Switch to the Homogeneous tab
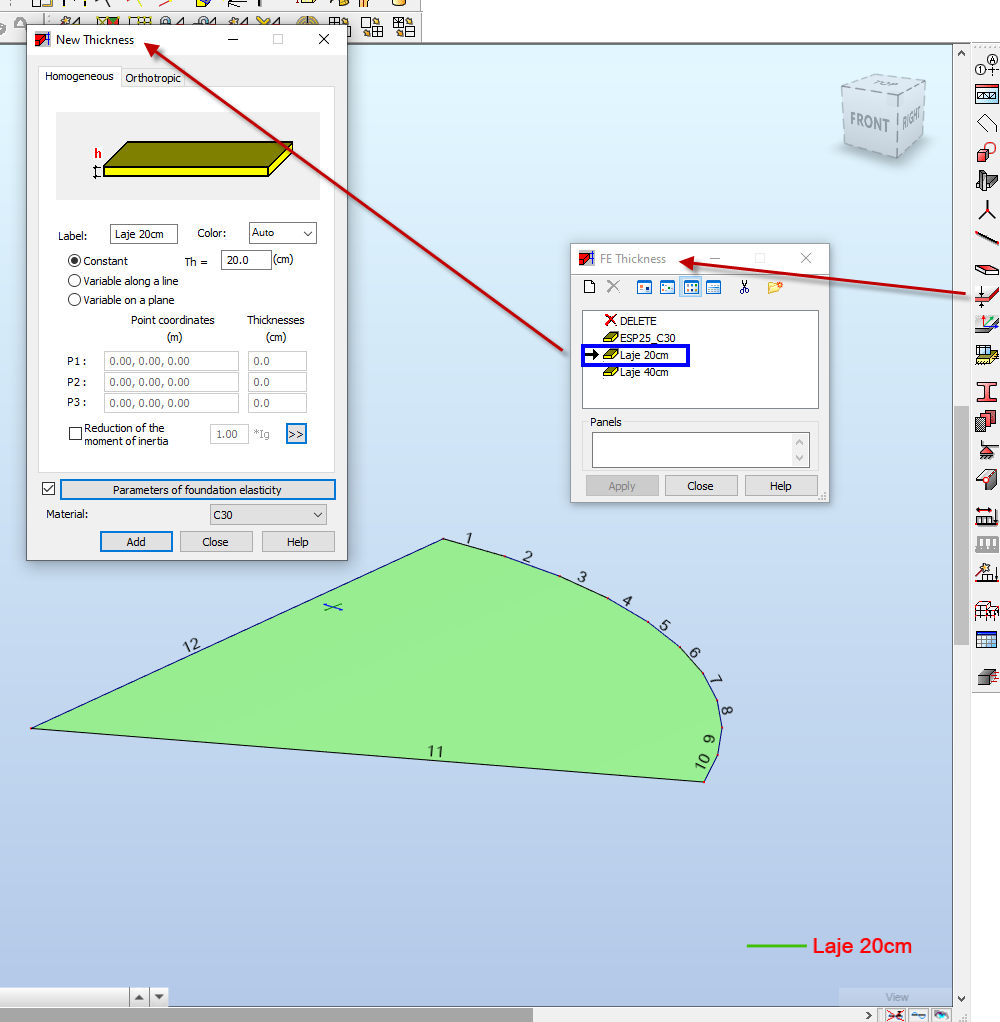 (79, 76)
